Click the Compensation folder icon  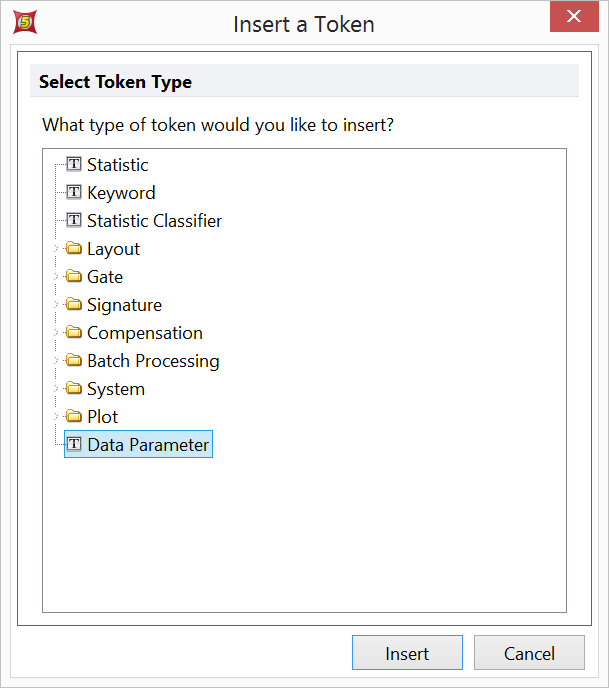[74, 333]
